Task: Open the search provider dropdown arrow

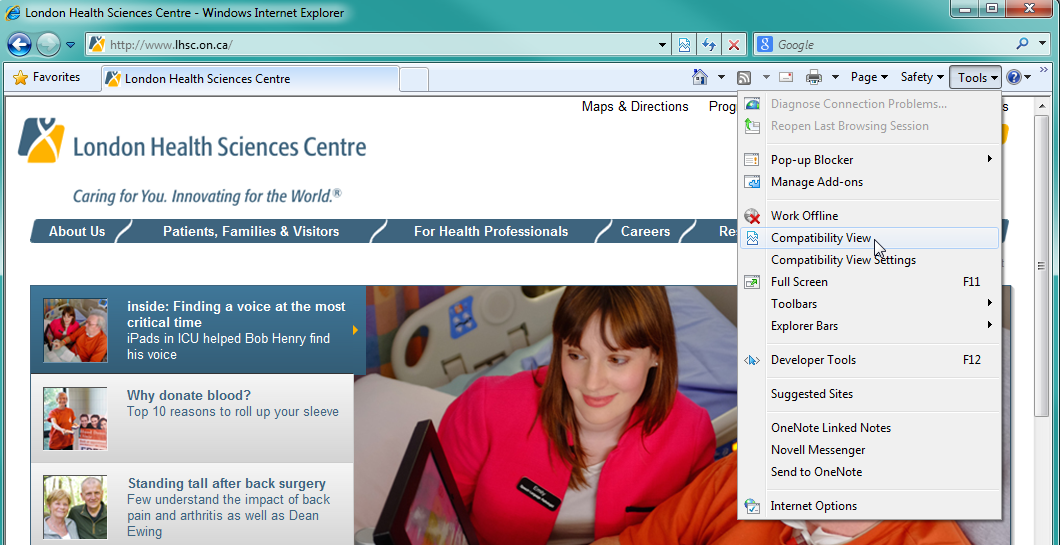Action: point(1042,45)
